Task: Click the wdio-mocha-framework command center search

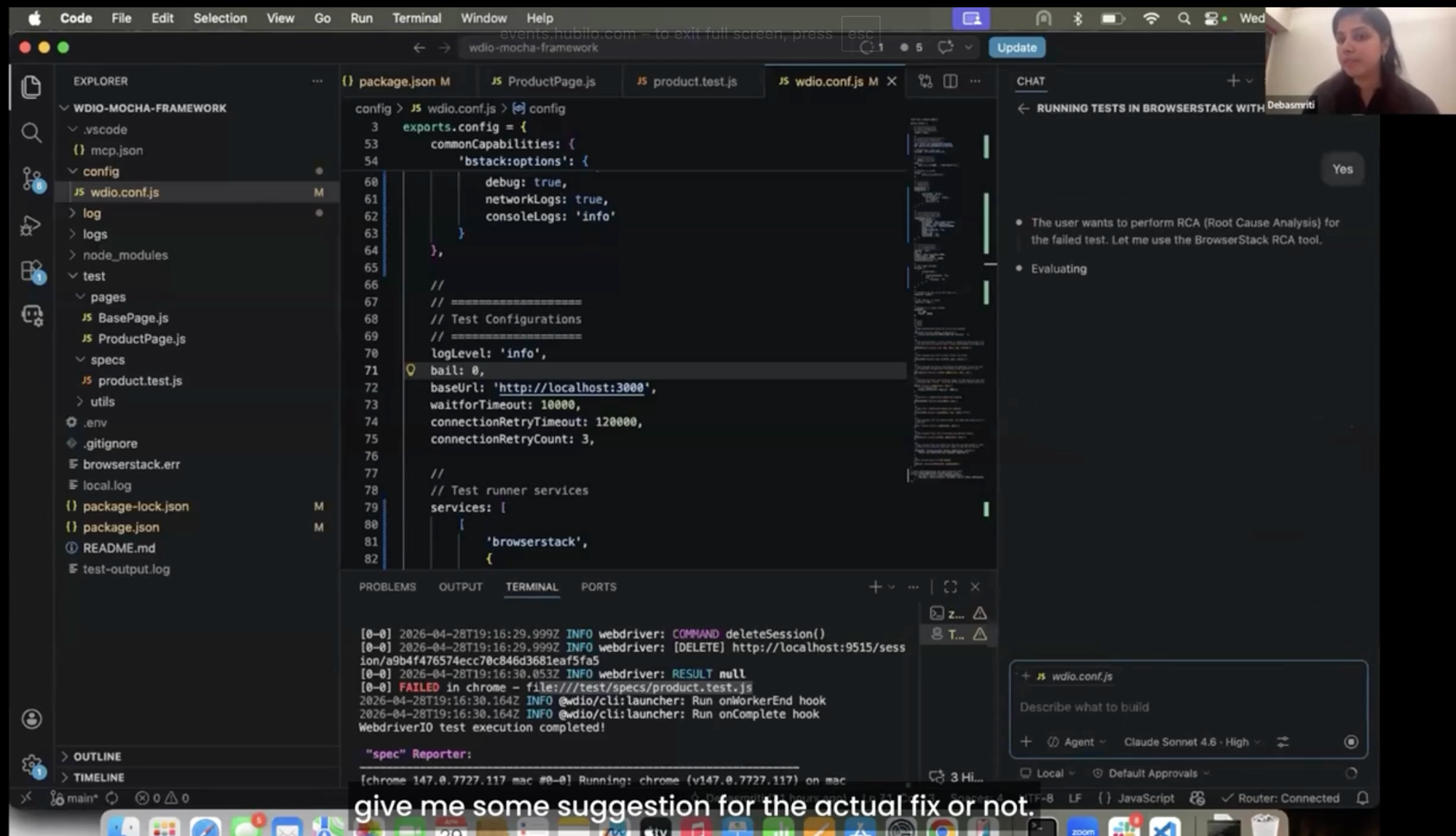Action: [x=657, y=47]
